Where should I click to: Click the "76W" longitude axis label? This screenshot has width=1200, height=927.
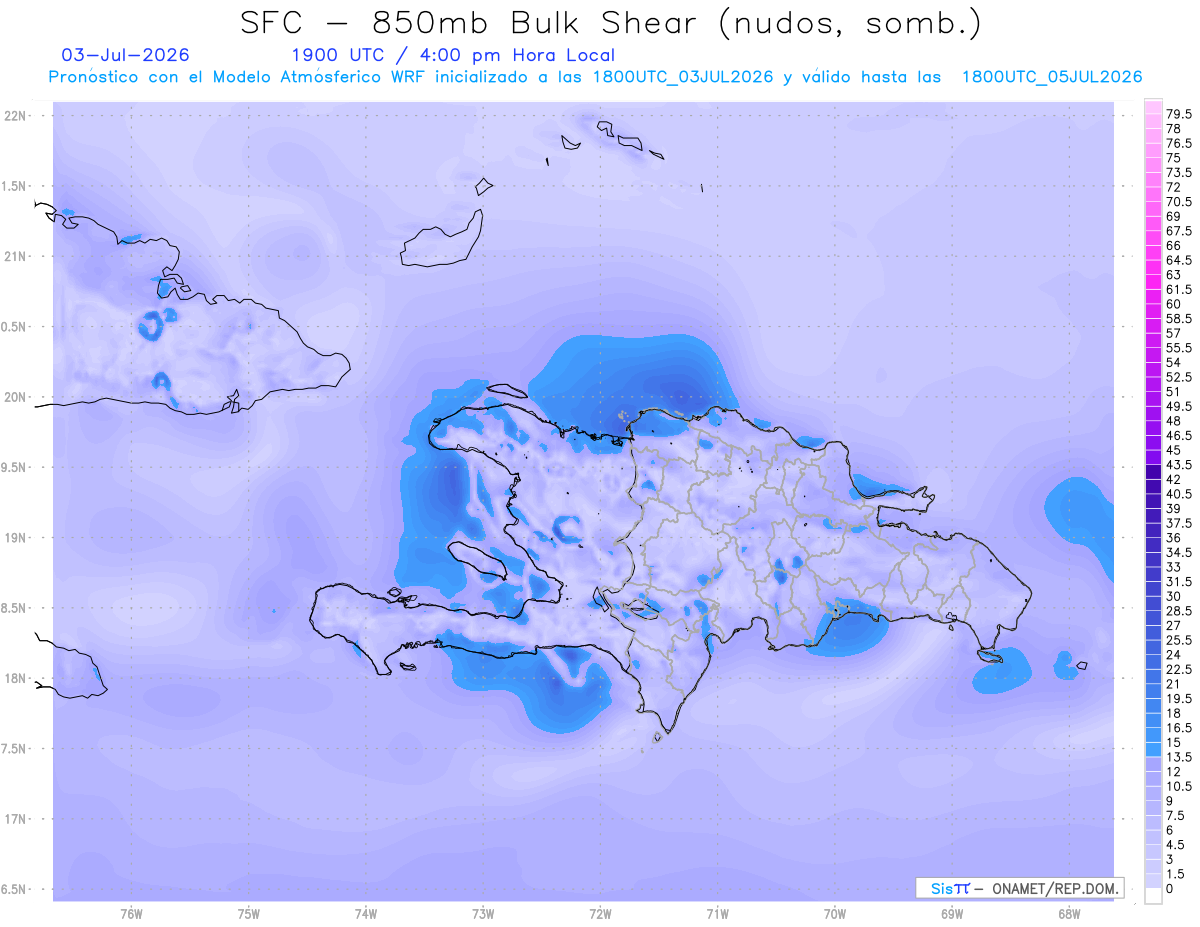(x=131, y=914)
